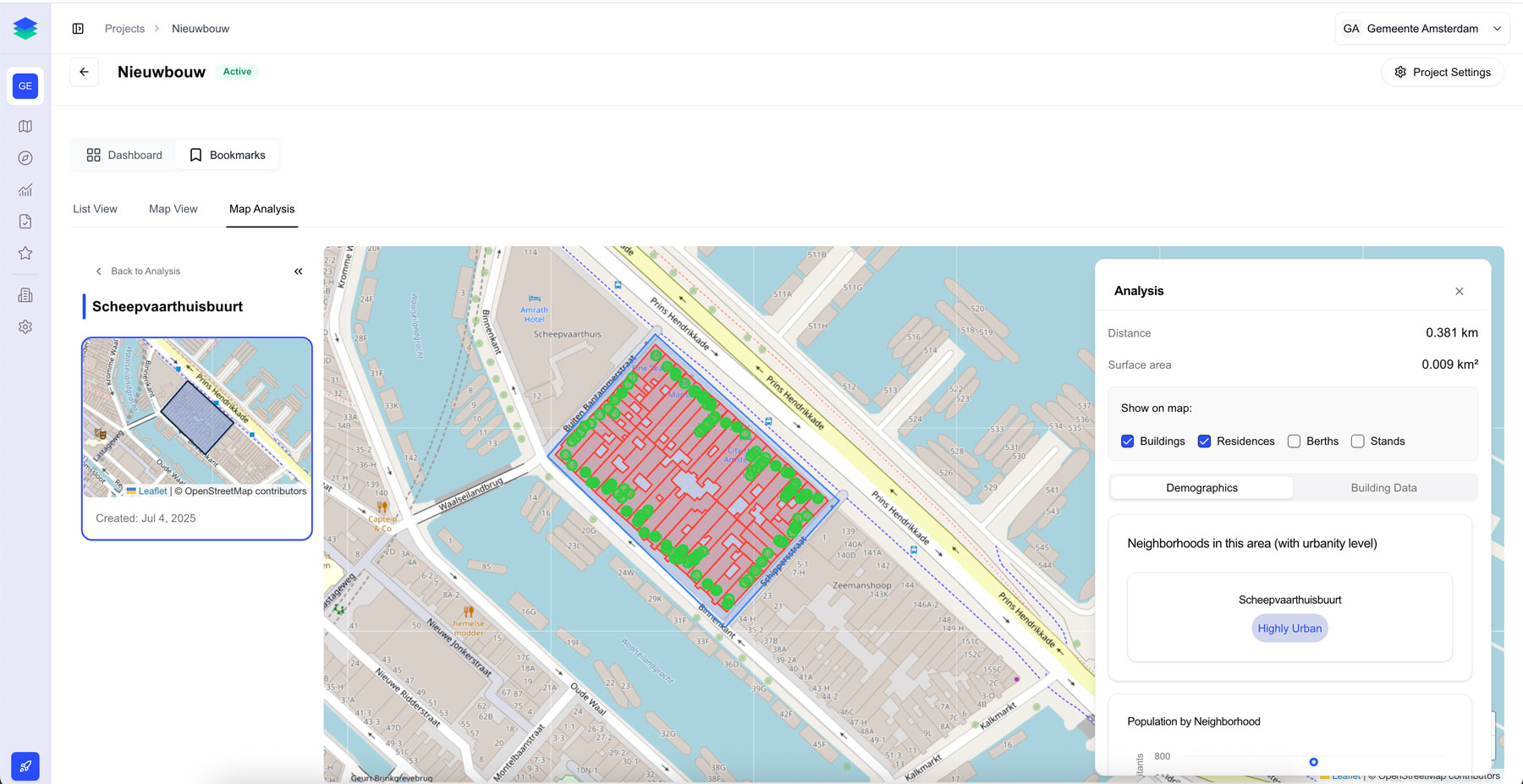Screen dimensions: 1523x784
Task: Disable the Residences checkbox
Action: (1204, 441)
